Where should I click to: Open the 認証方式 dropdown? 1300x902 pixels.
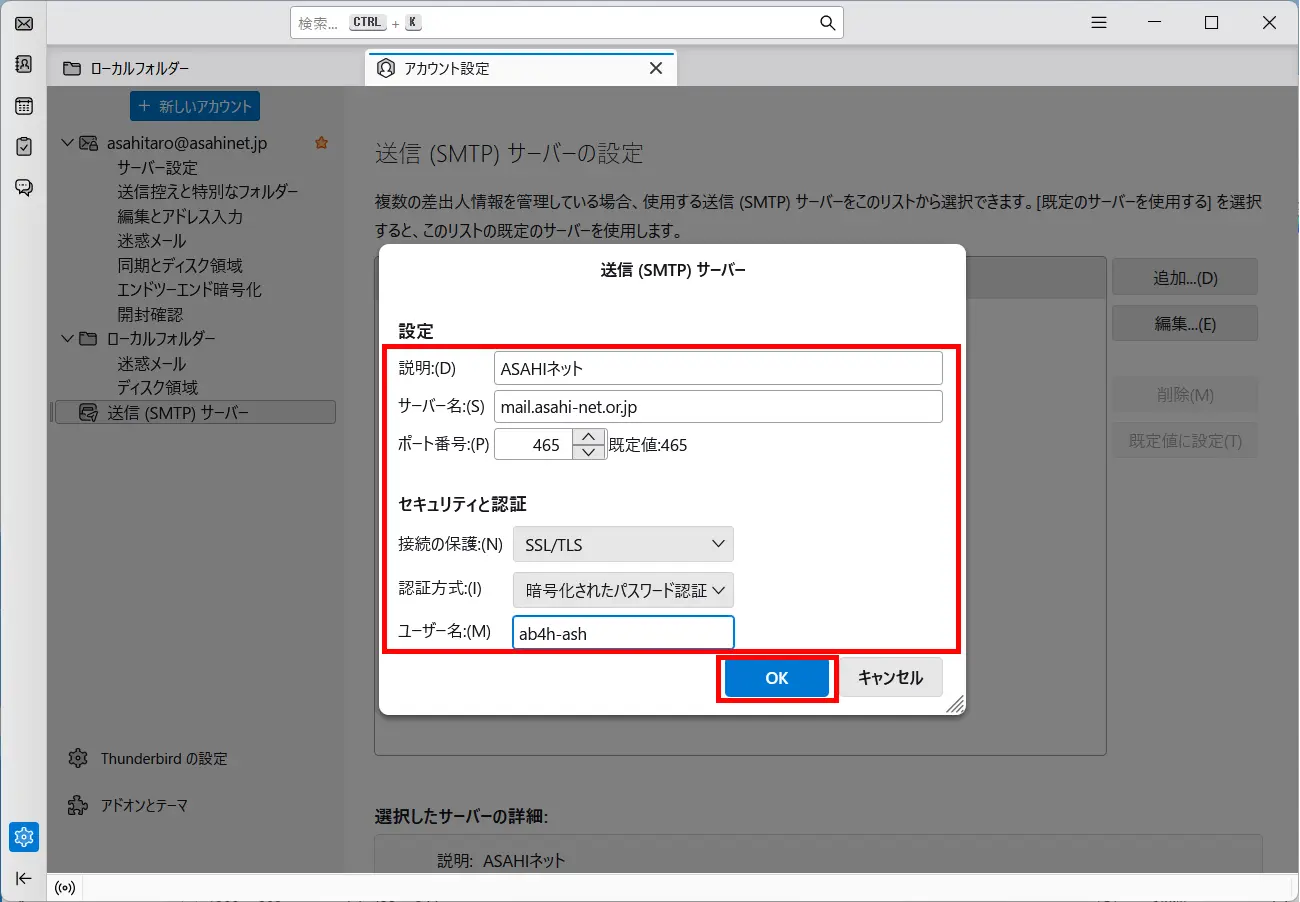[622, 590]
